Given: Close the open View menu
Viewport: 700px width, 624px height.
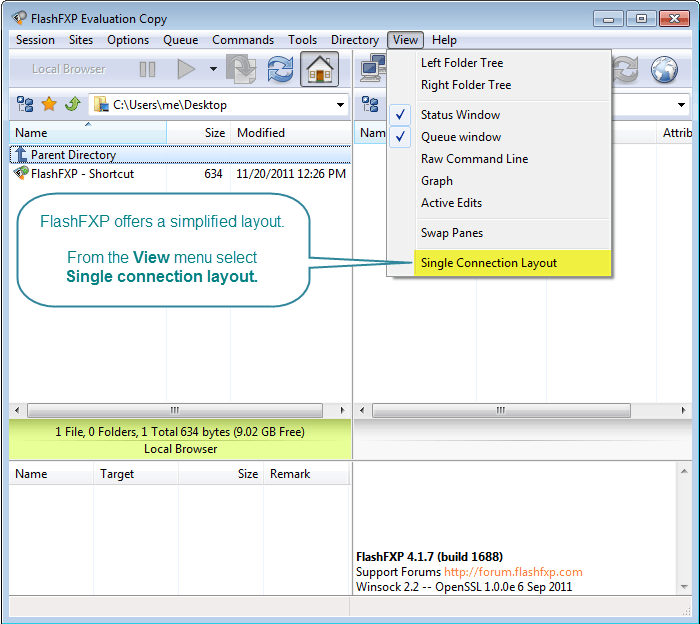Looking at the screenshot, I should [405, 40].
